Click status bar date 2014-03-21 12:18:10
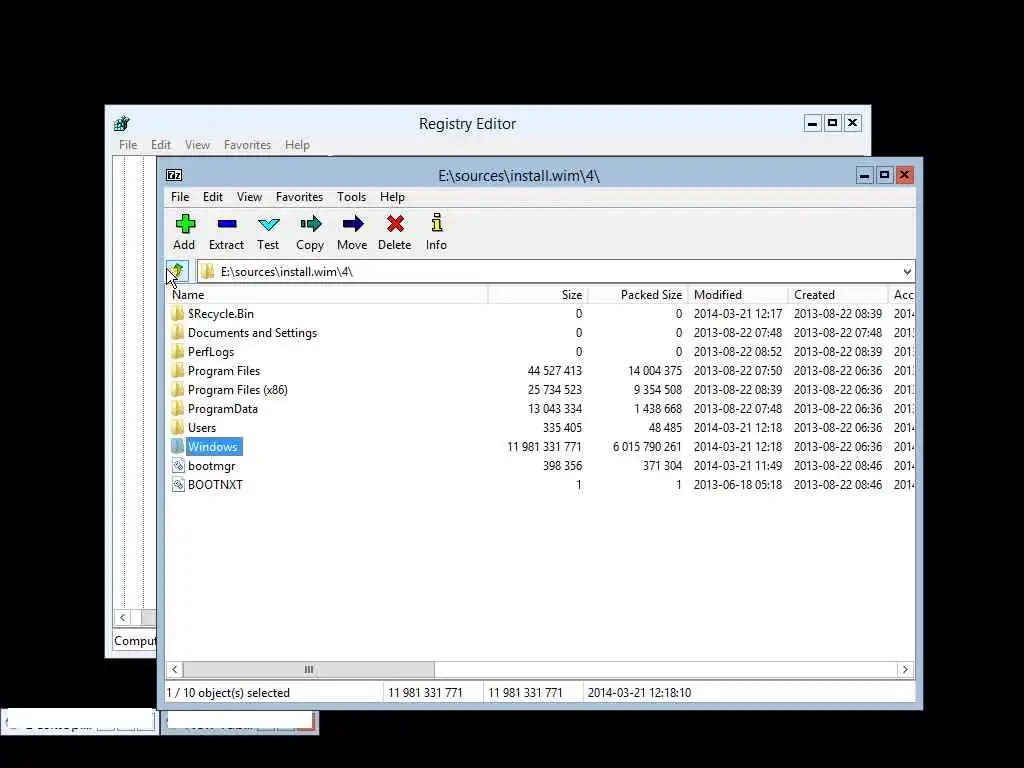Viewport: 1024px width, 768px height. tap(639, 693)
